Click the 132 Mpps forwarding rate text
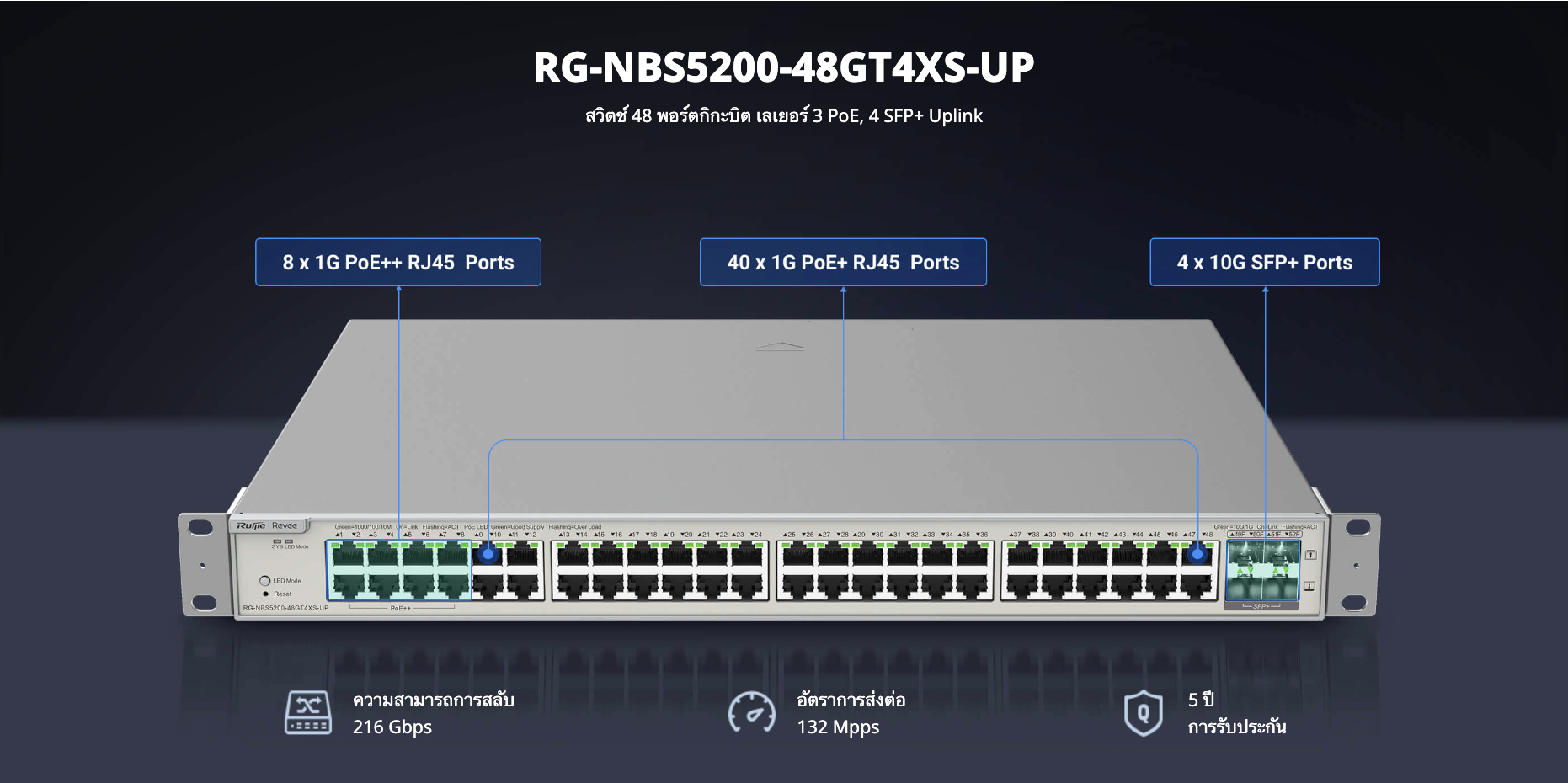Viewport: 1568px width, 783px height. 838,727
